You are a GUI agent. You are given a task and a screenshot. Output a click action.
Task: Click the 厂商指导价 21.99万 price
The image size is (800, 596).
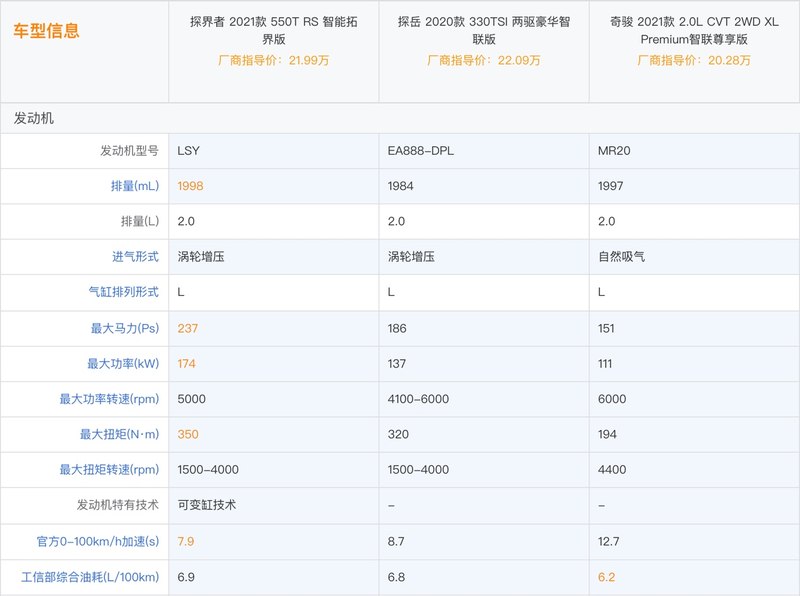pyautogui.click(x=273, y=60)
